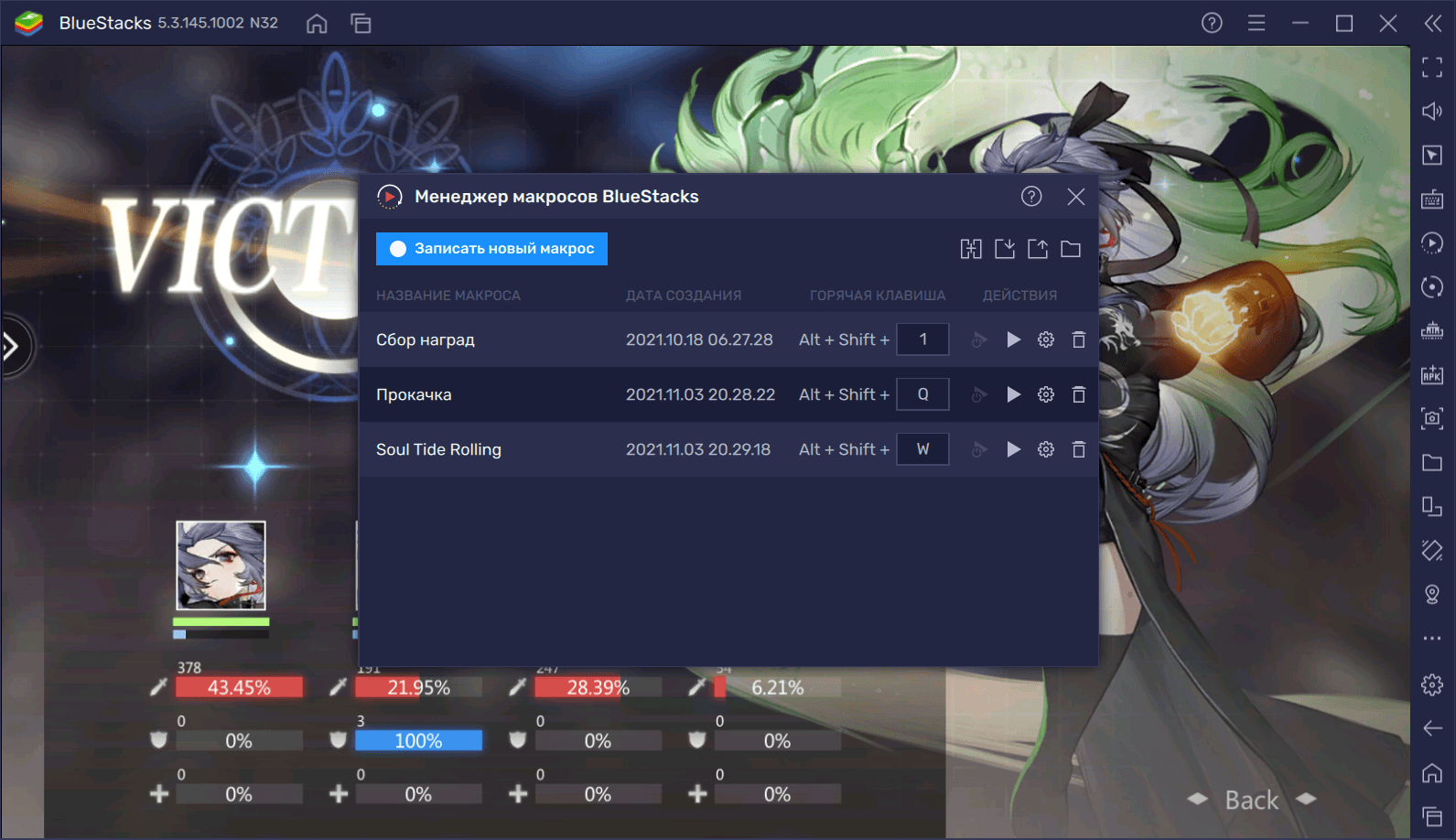Open BlueStacks help in title bar

click(x=1212, y=23)
